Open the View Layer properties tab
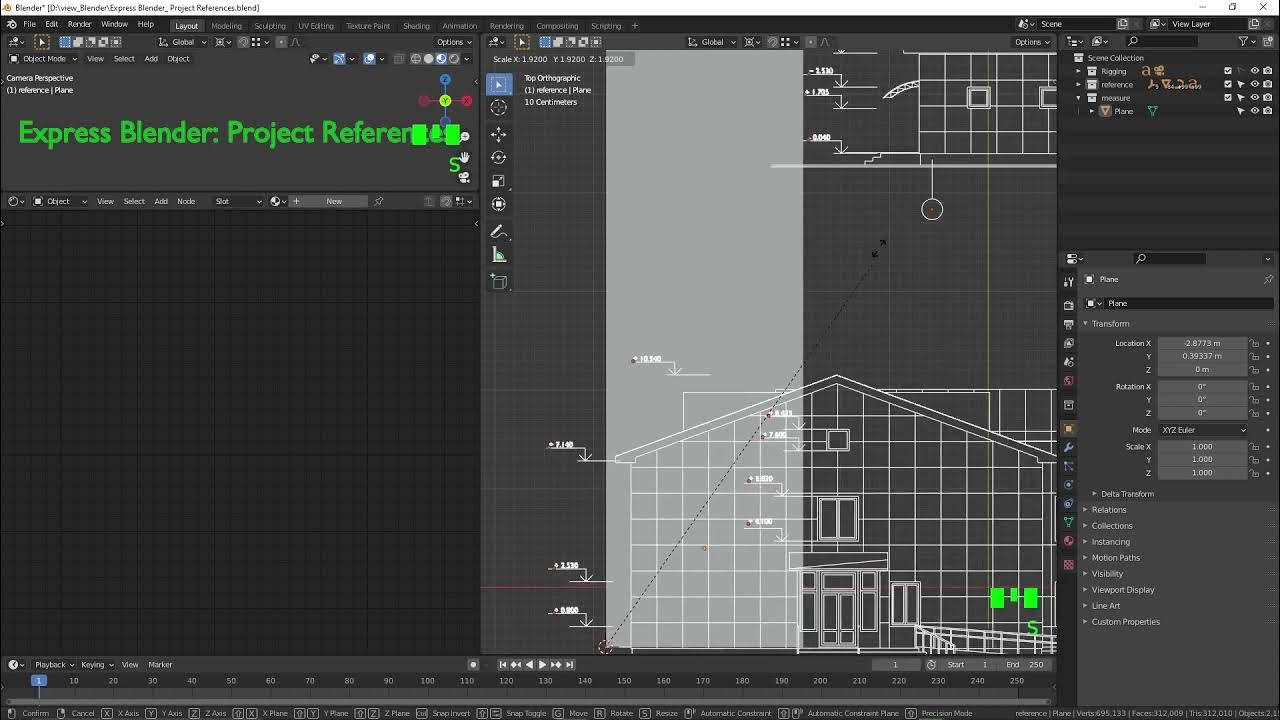Screen dimensions: 1280x720 pos(1069,343)
